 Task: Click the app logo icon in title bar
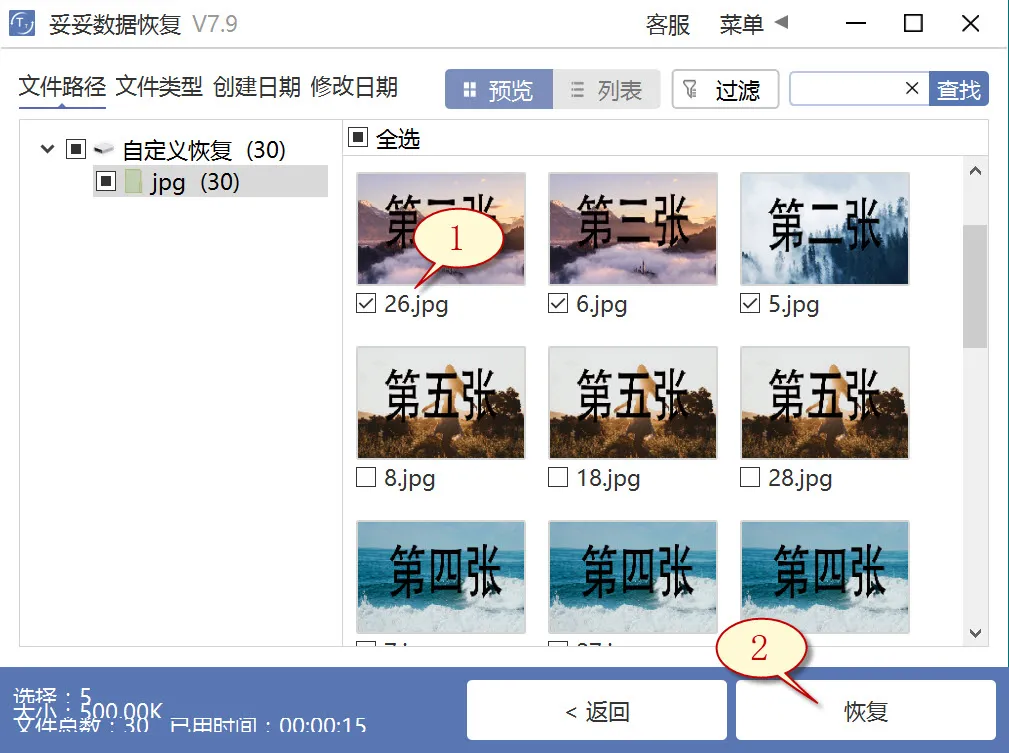(22, 24)
